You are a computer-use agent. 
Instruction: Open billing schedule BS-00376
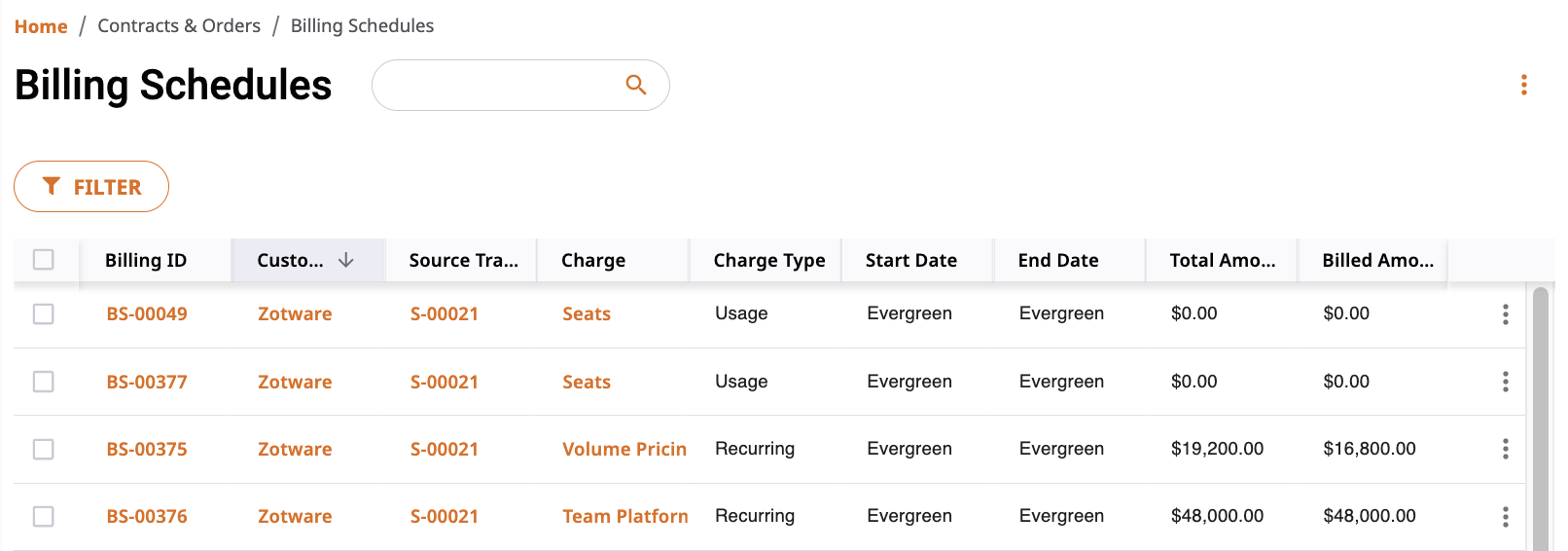click(x=147, y=516)
